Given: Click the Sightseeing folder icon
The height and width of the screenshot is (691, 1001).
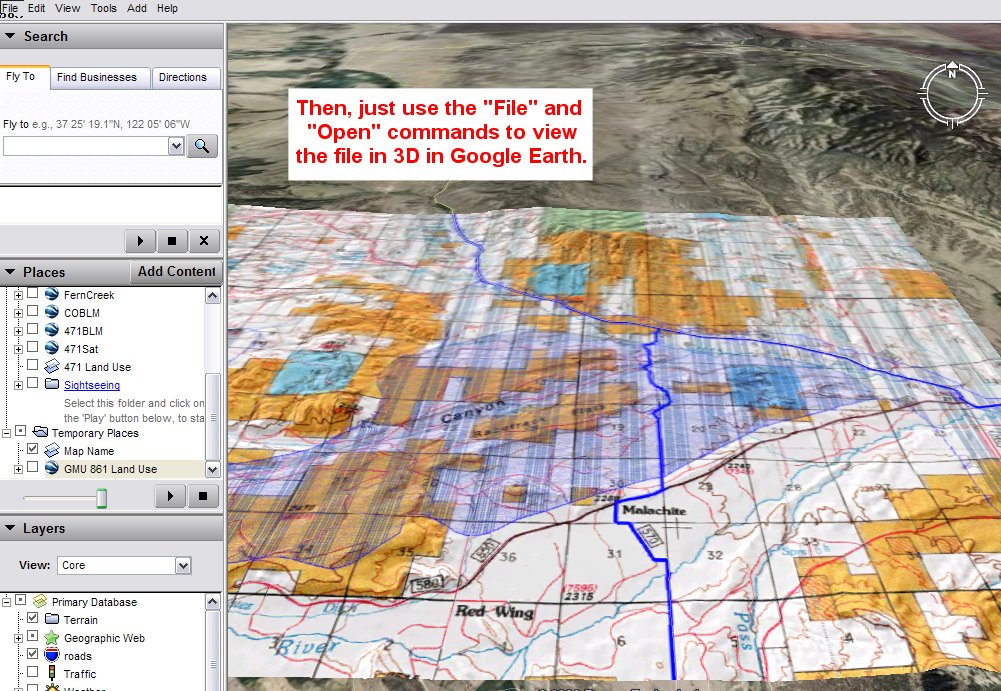Looking at the screenshot, I should coord(52,384).
